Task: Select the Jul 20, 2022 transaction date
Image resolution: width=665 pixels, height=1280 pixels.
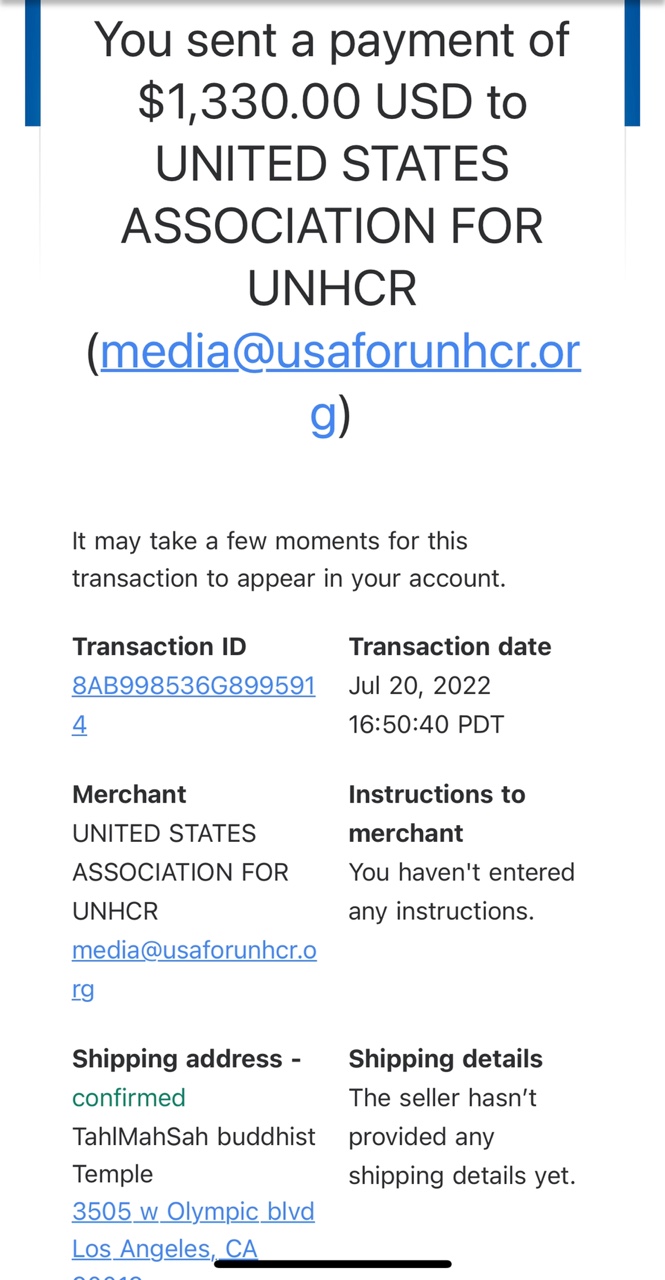Action: pos(420,686)
